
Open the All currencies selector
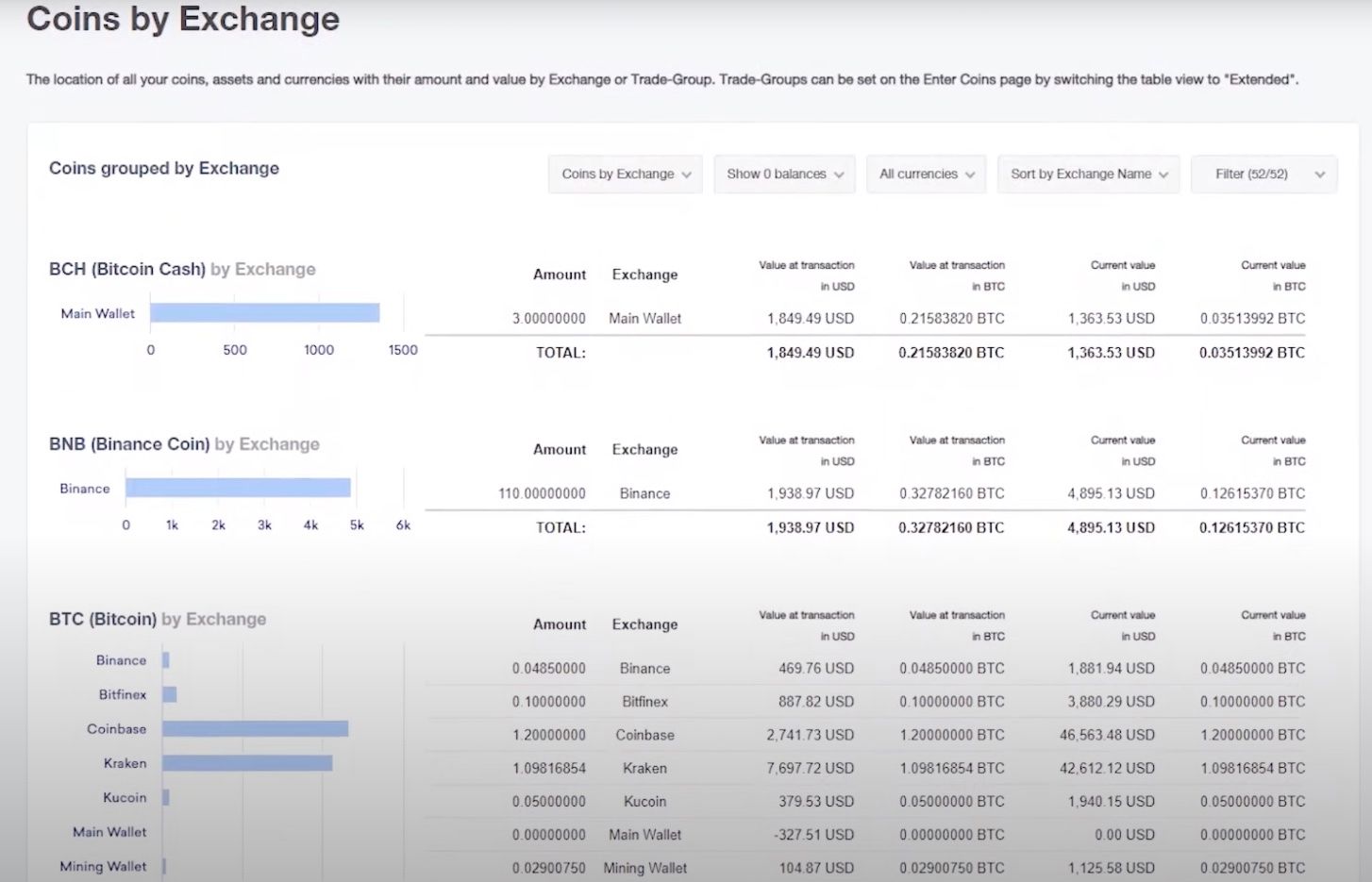[927, 175]
